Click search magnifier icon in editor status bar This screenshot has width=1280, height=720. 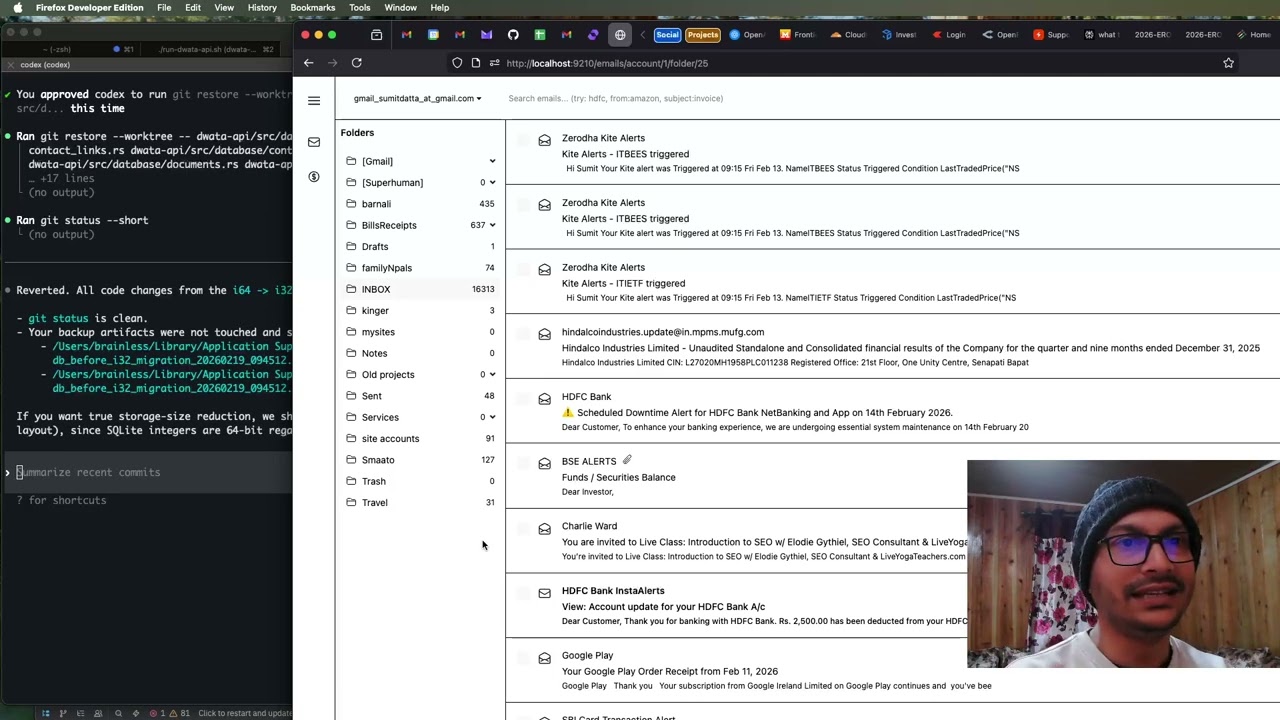[118, 713]
